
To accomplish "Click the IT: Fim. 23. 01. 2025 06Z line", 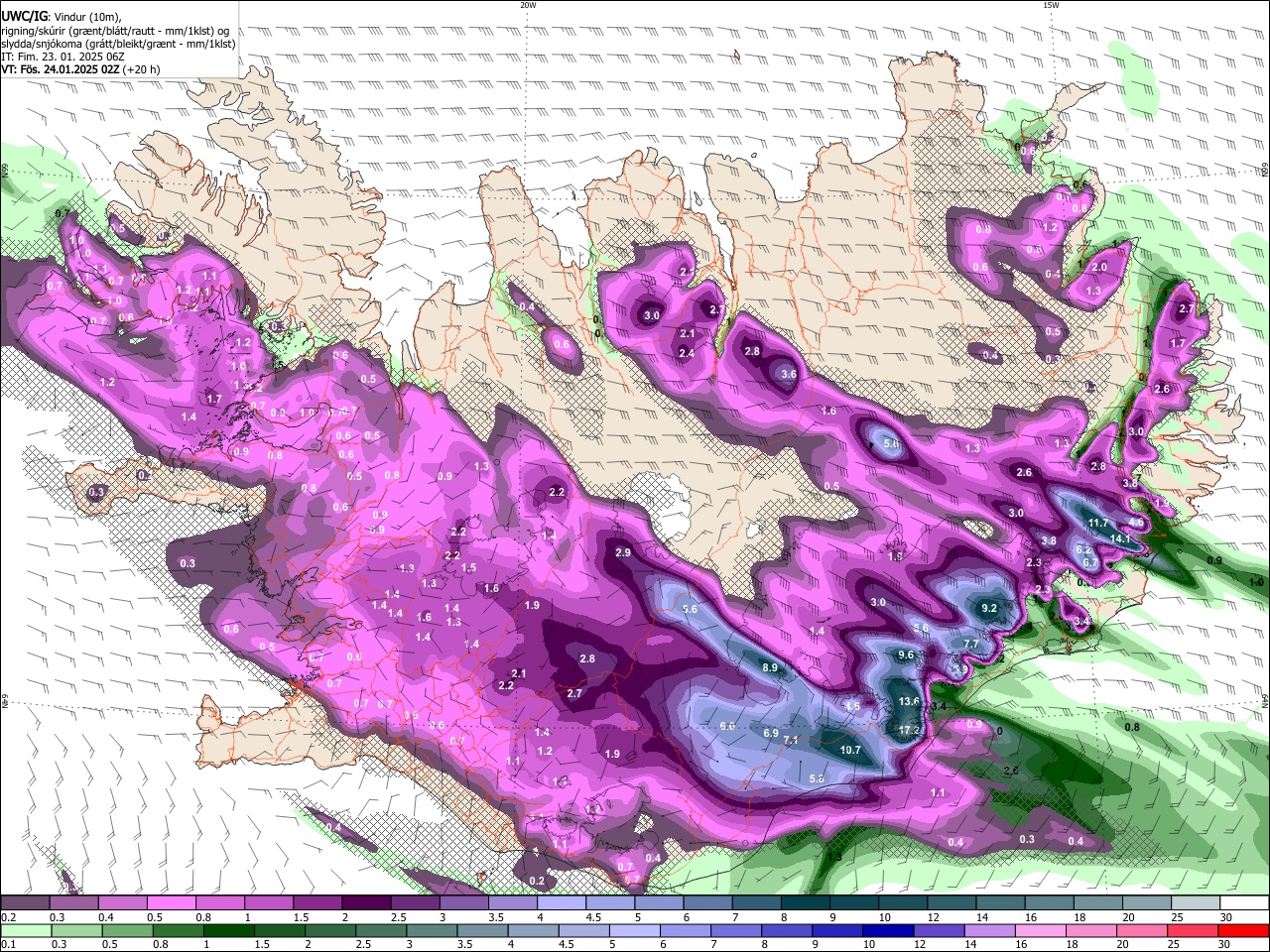I will click(63, 57).
